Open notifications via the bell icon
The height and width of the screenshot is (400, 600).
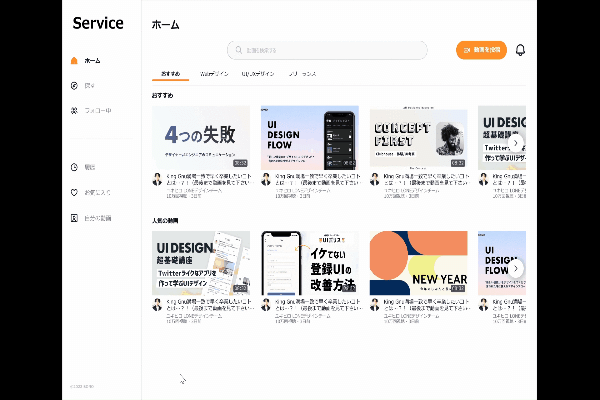coord(520,50)
